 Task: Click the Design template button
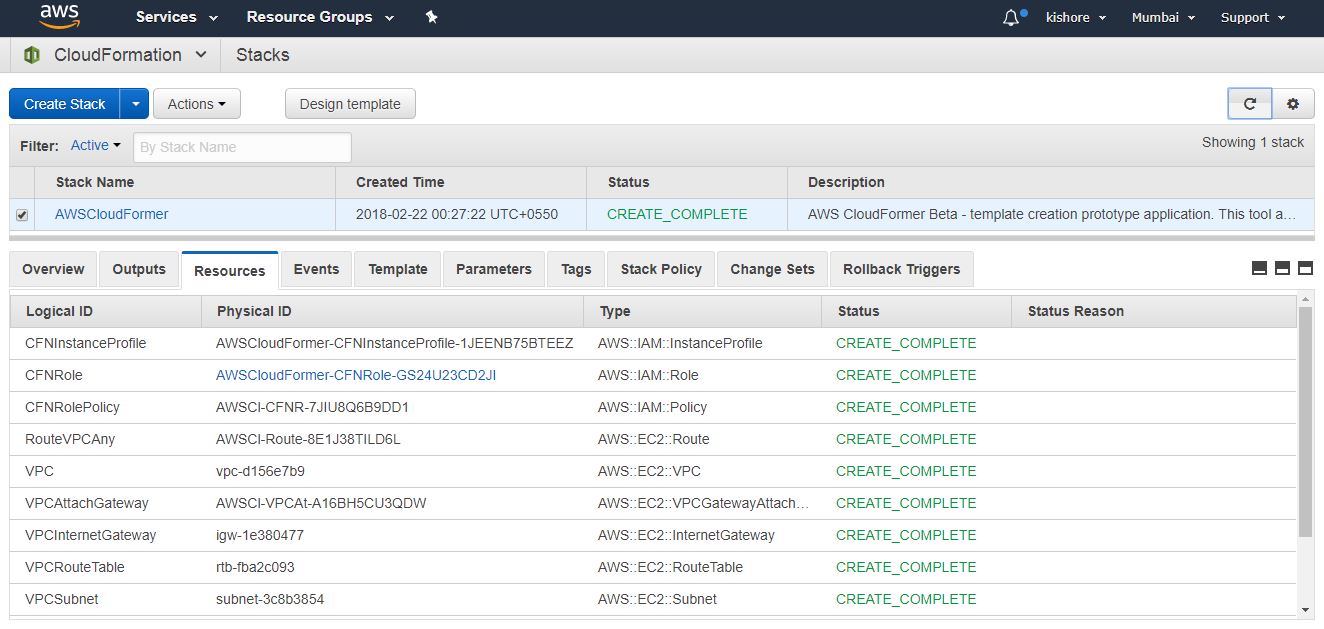[x=350, y=104]
